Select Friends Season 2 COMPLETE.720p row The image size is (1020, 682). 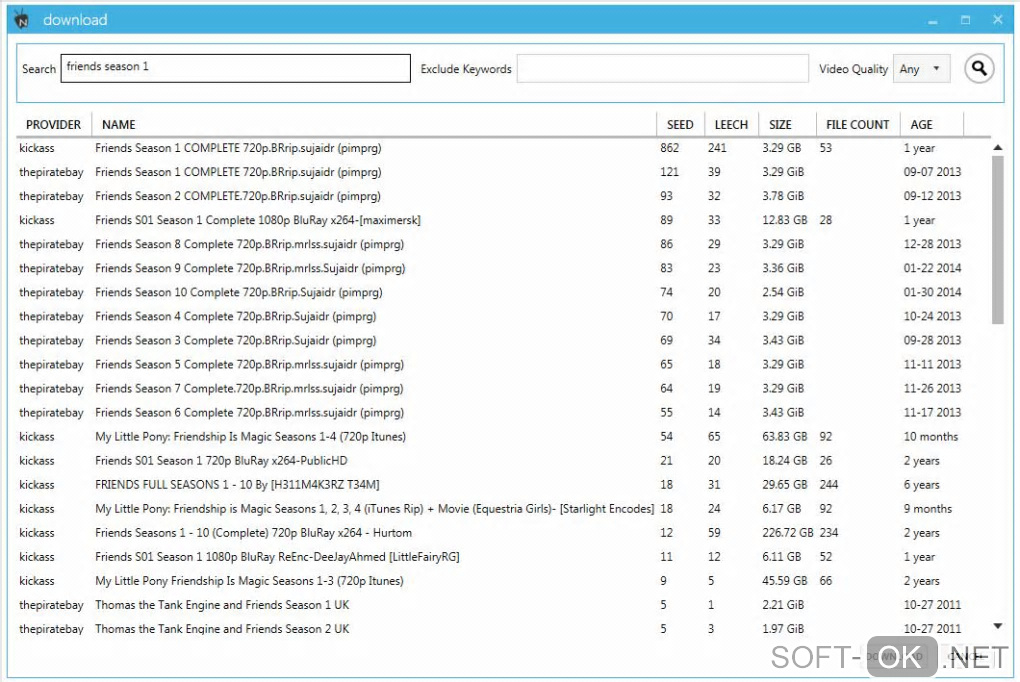click(503, 196)
